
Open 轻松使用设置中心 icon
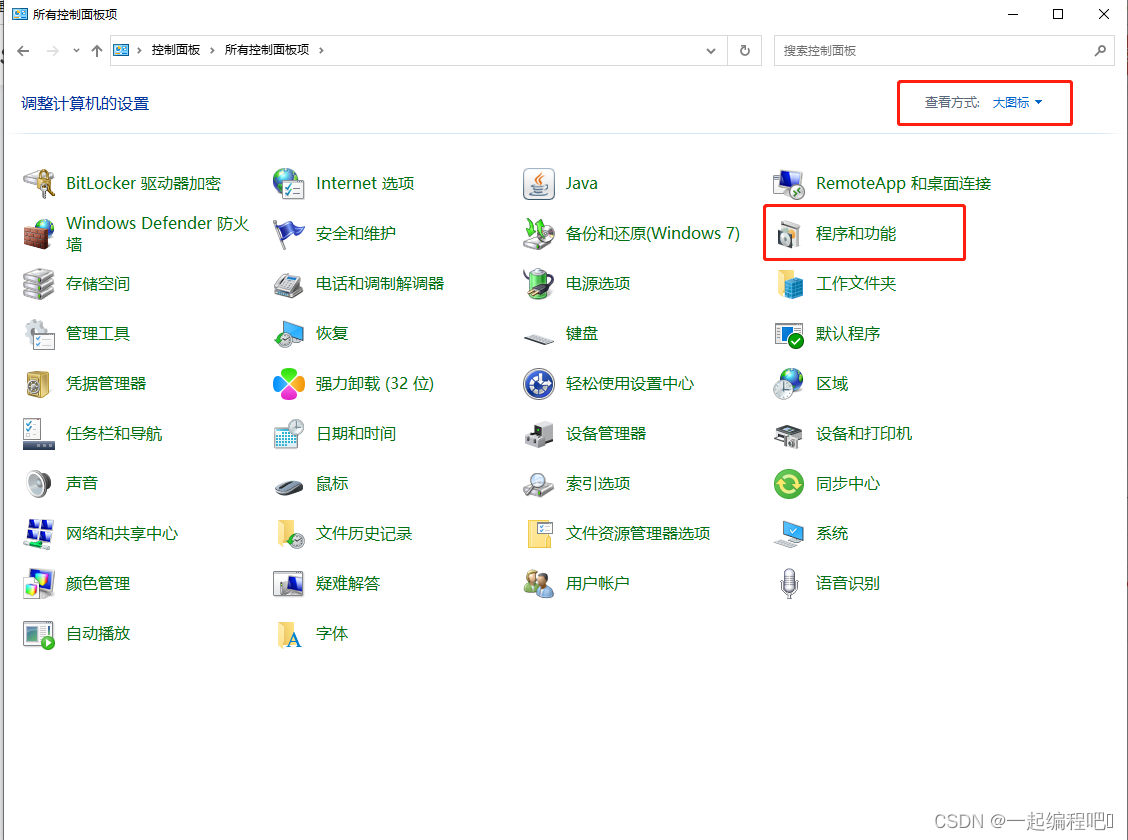[539, 383]
